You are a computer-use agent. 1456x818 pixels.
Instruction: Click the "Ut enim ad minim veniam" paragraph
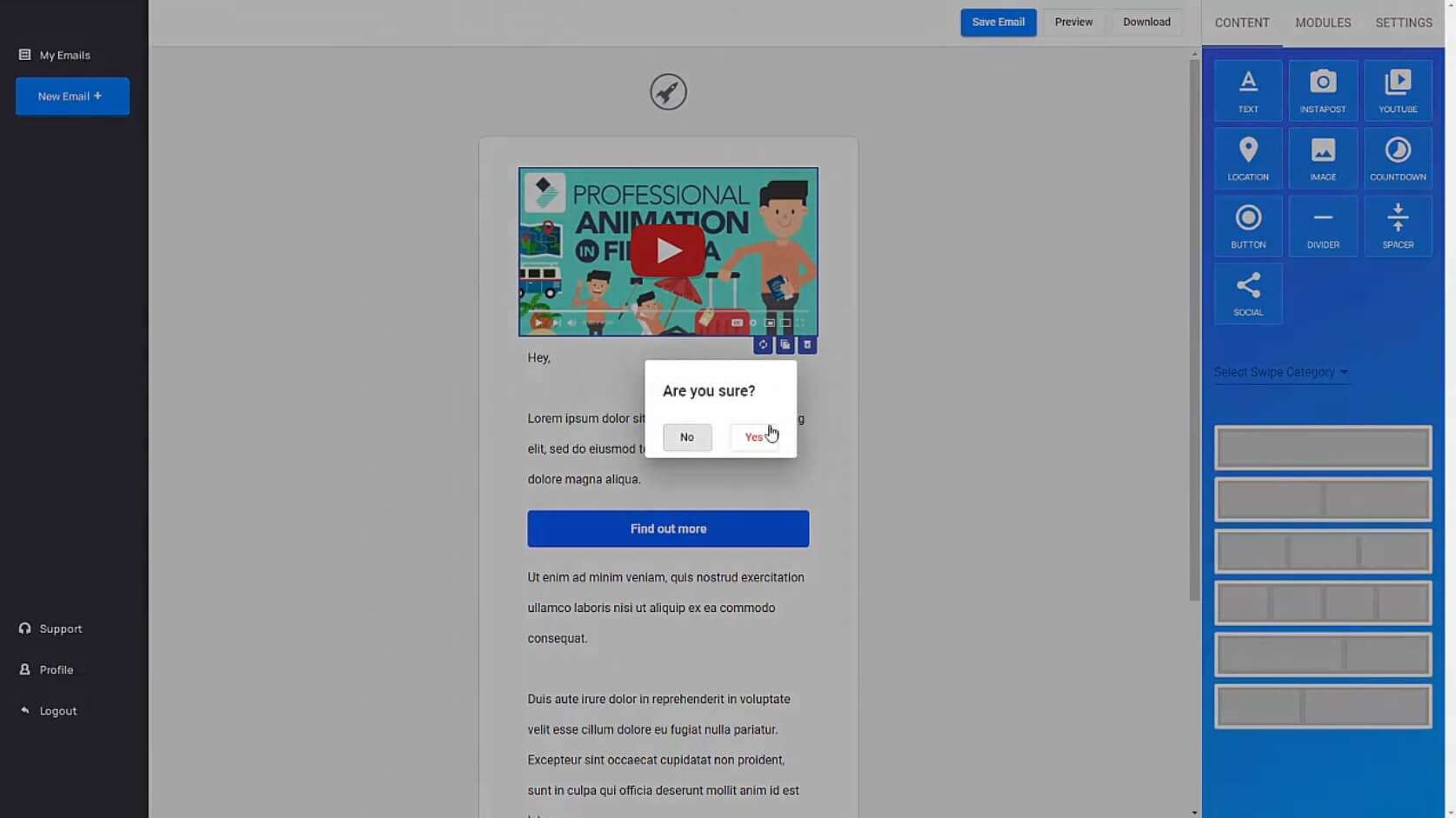click(x=666, y=608)
